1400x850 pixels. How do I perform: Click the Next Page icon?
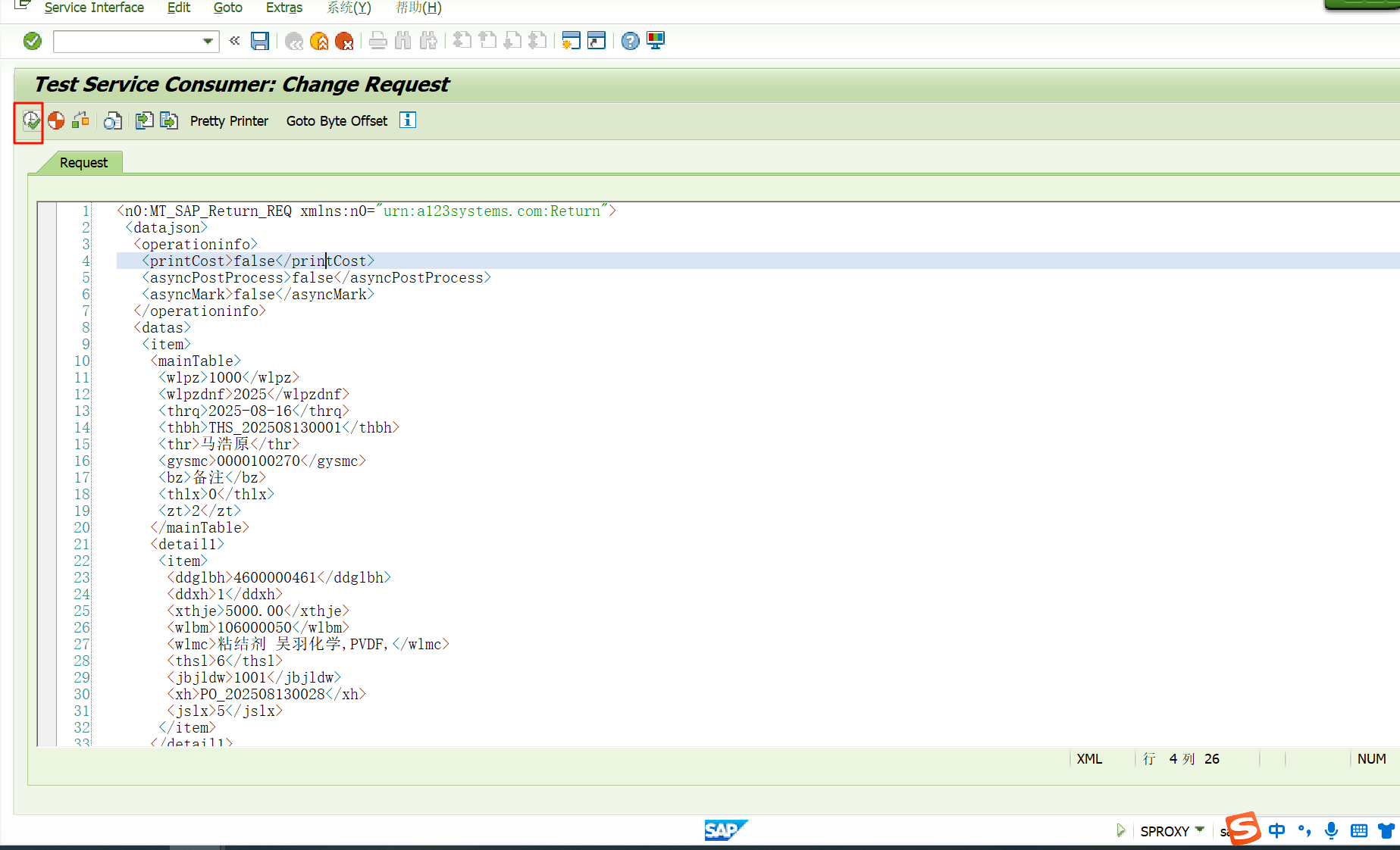(x=512, y=41)
